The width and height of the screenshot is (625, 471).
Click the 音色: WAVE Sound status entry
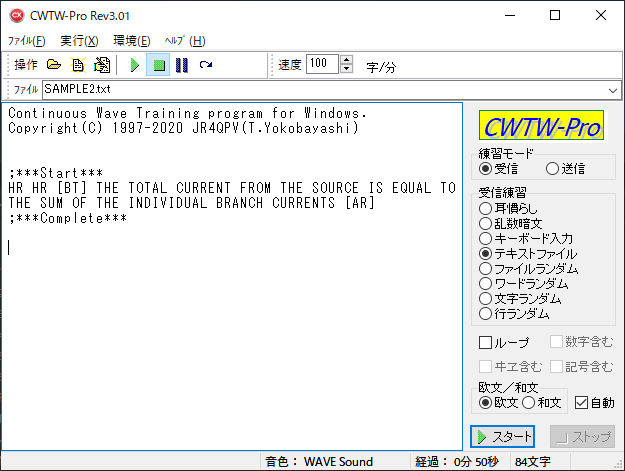tap(319, 462)
